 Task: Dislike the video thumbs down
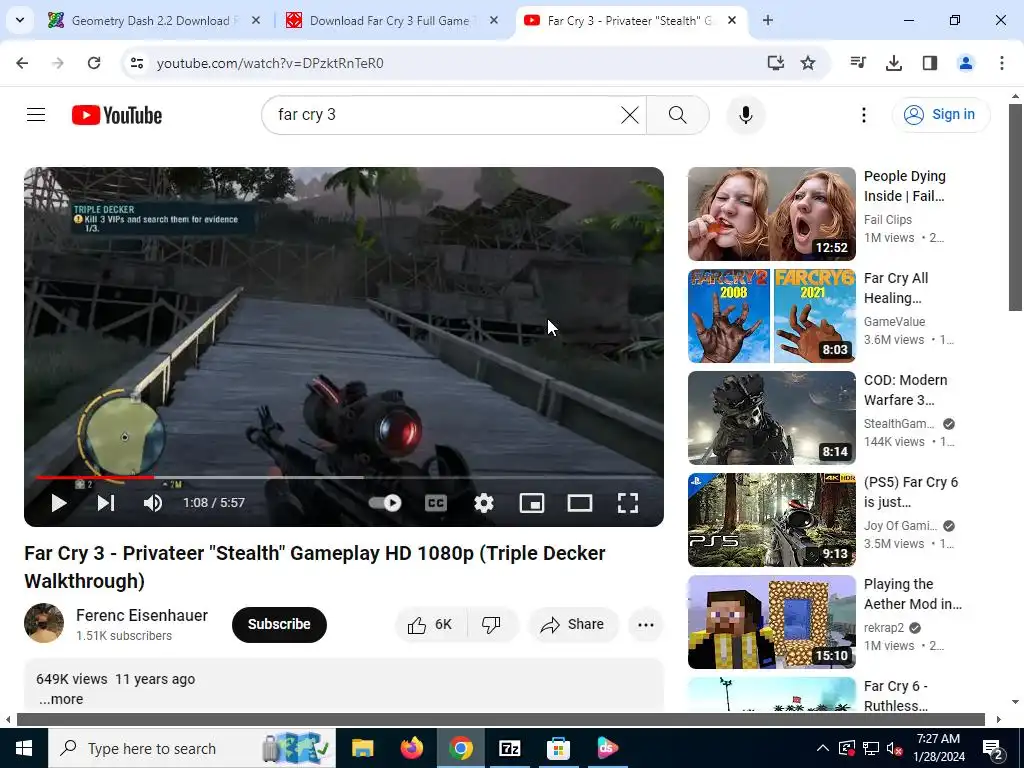coord(492,625)
